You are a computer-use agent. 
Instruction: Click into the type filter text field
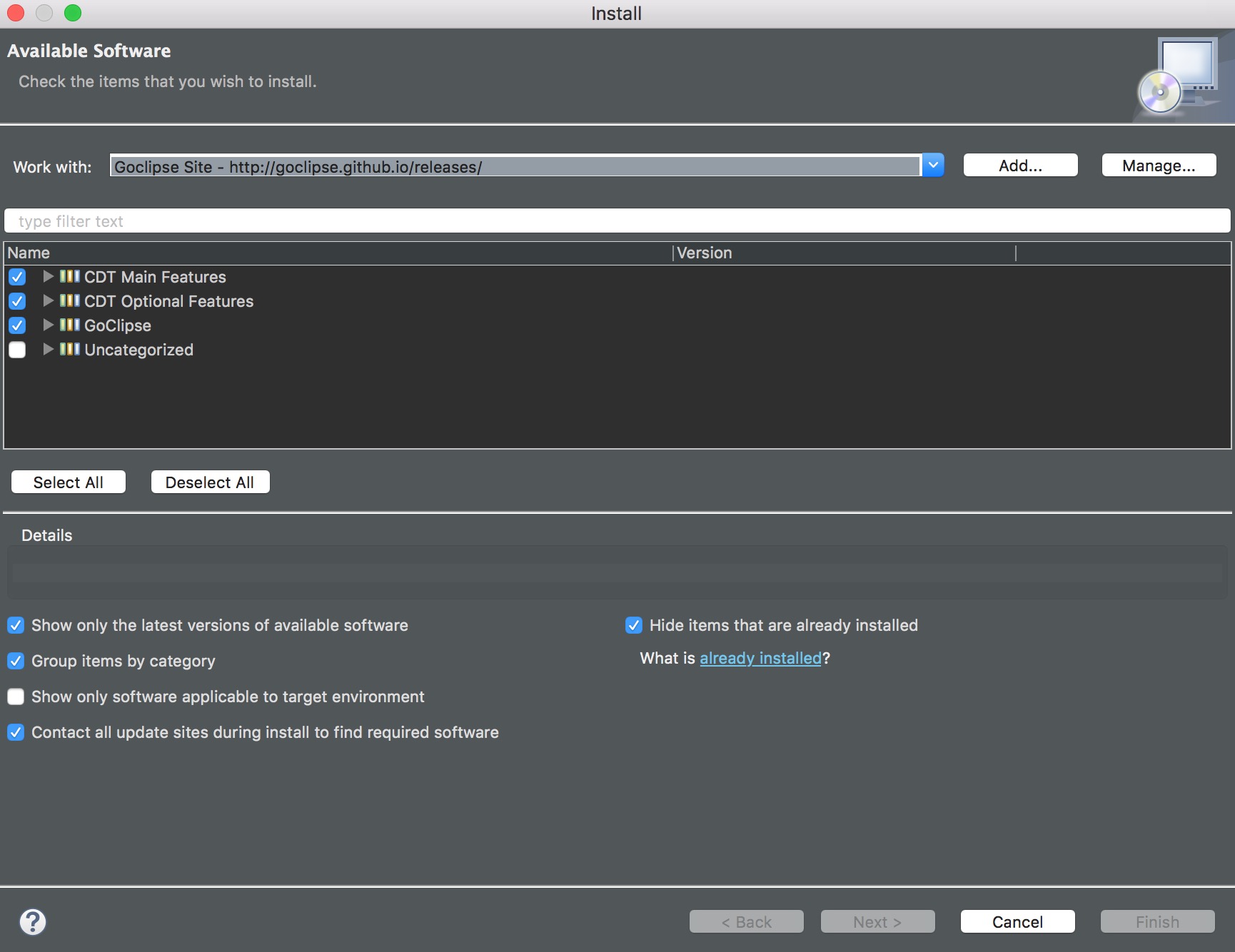point(617,221)
